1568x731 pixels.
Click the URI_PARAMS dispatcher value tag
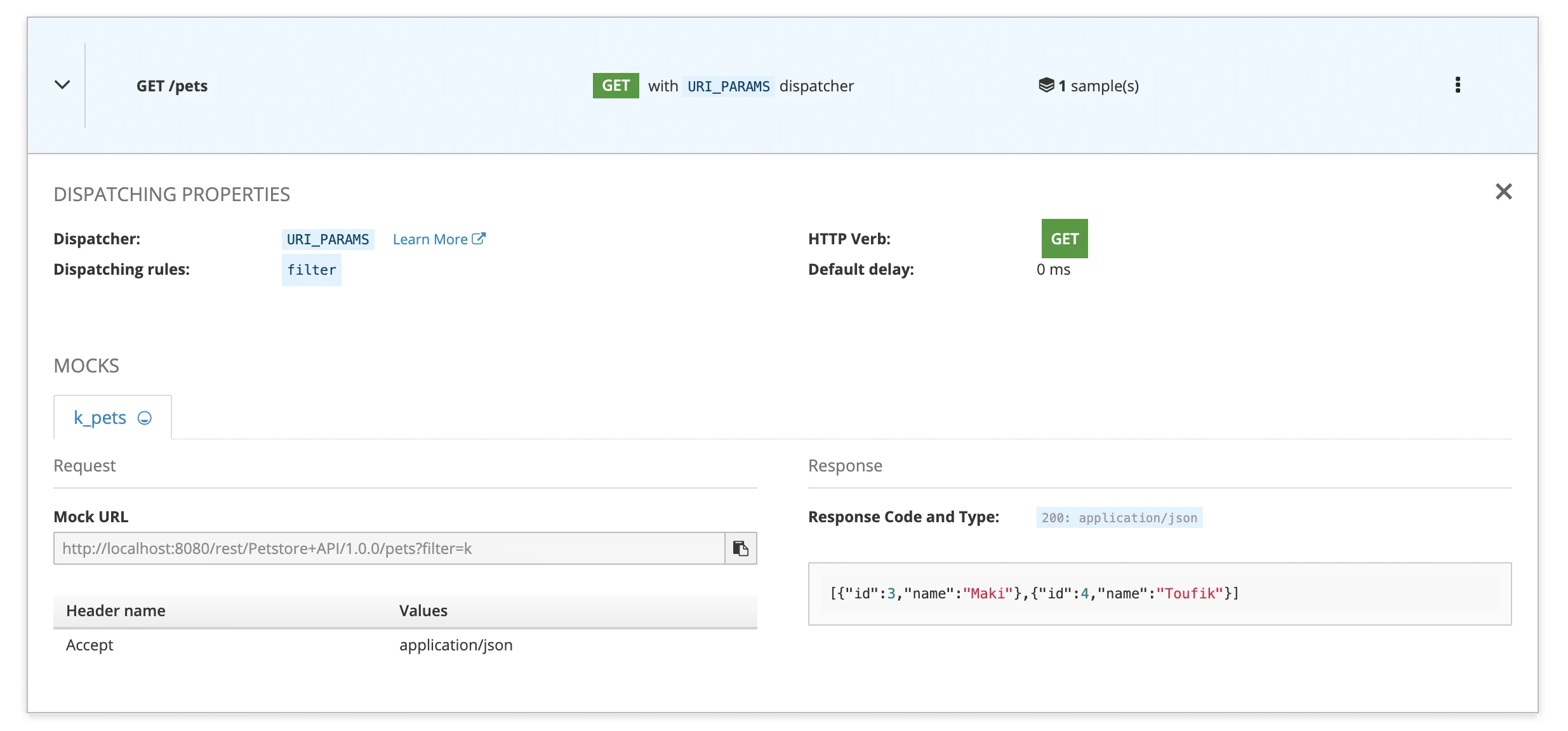point(328,239)
